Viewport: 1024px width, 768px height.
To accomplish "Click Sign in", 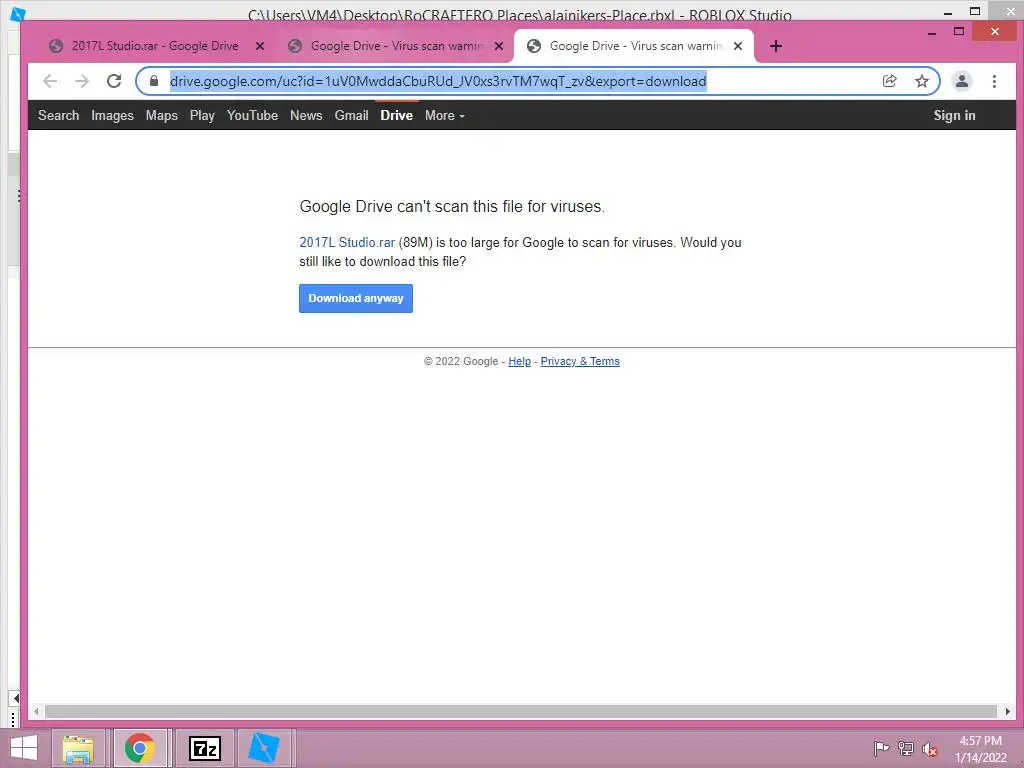I will 954,116.
